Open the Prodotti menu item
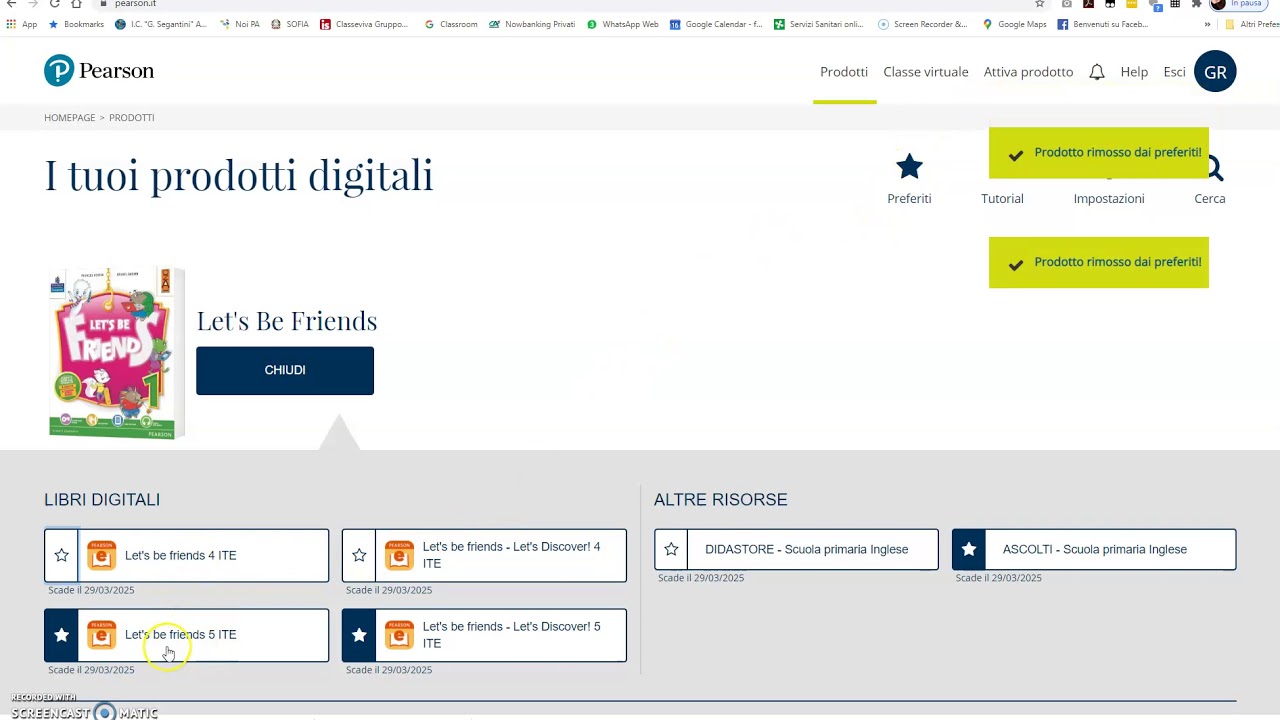Image resolution: width=1280 pixels, height=720 pixels. [844, 72]
